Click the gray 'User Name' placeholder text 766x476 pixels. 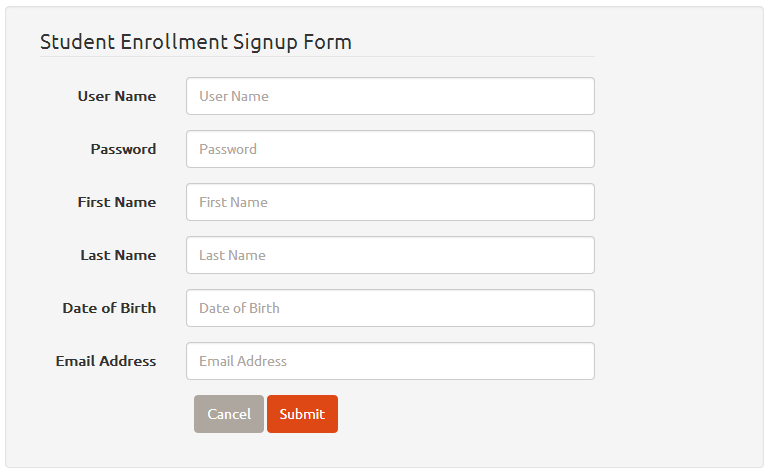(234, 96)
